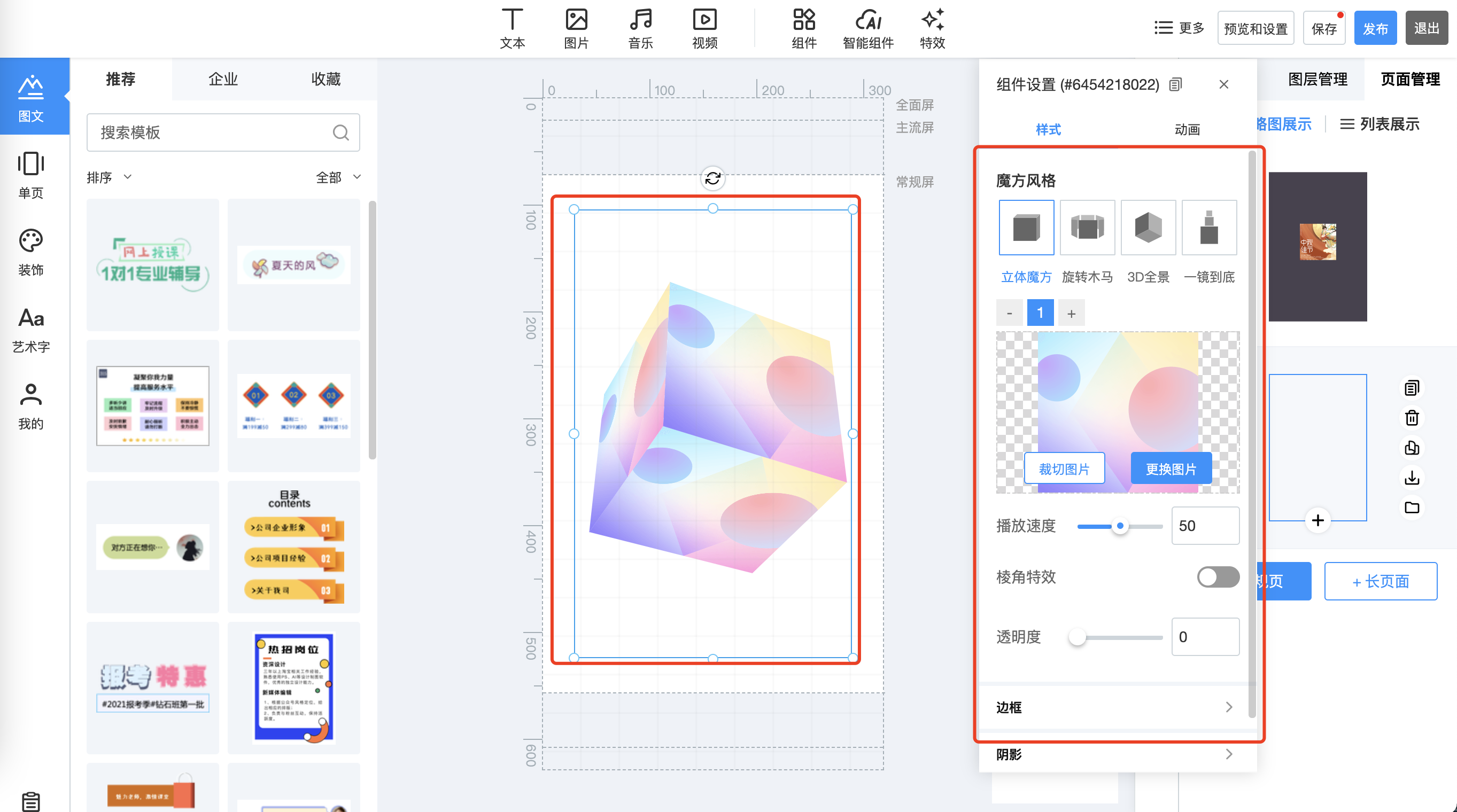Increase the image count with plus
Screen dimensions: 1457x812
[x=1071, y=313]
